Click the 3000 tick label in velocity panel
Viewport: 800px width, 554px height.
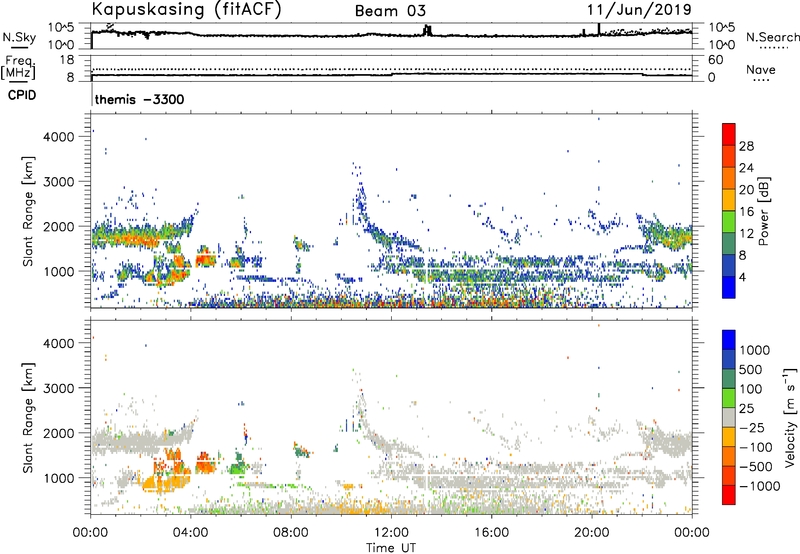[59, 388]
